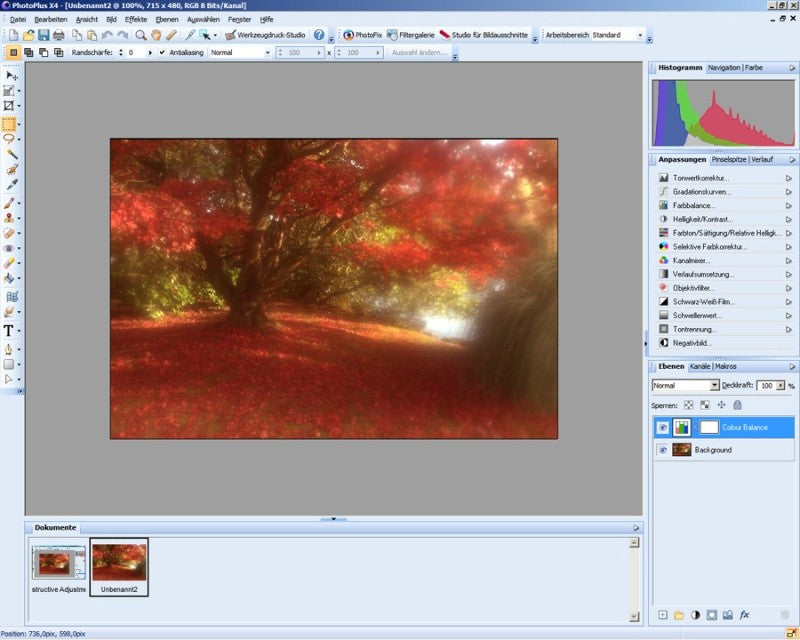The image size is (800, 640).
Task: Open the PhotoFix button
Action: pos(362,35)
